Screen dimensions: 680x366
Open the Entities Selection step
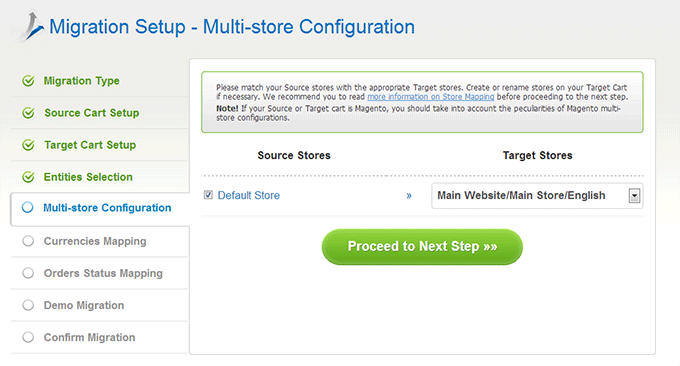(88, 177)
